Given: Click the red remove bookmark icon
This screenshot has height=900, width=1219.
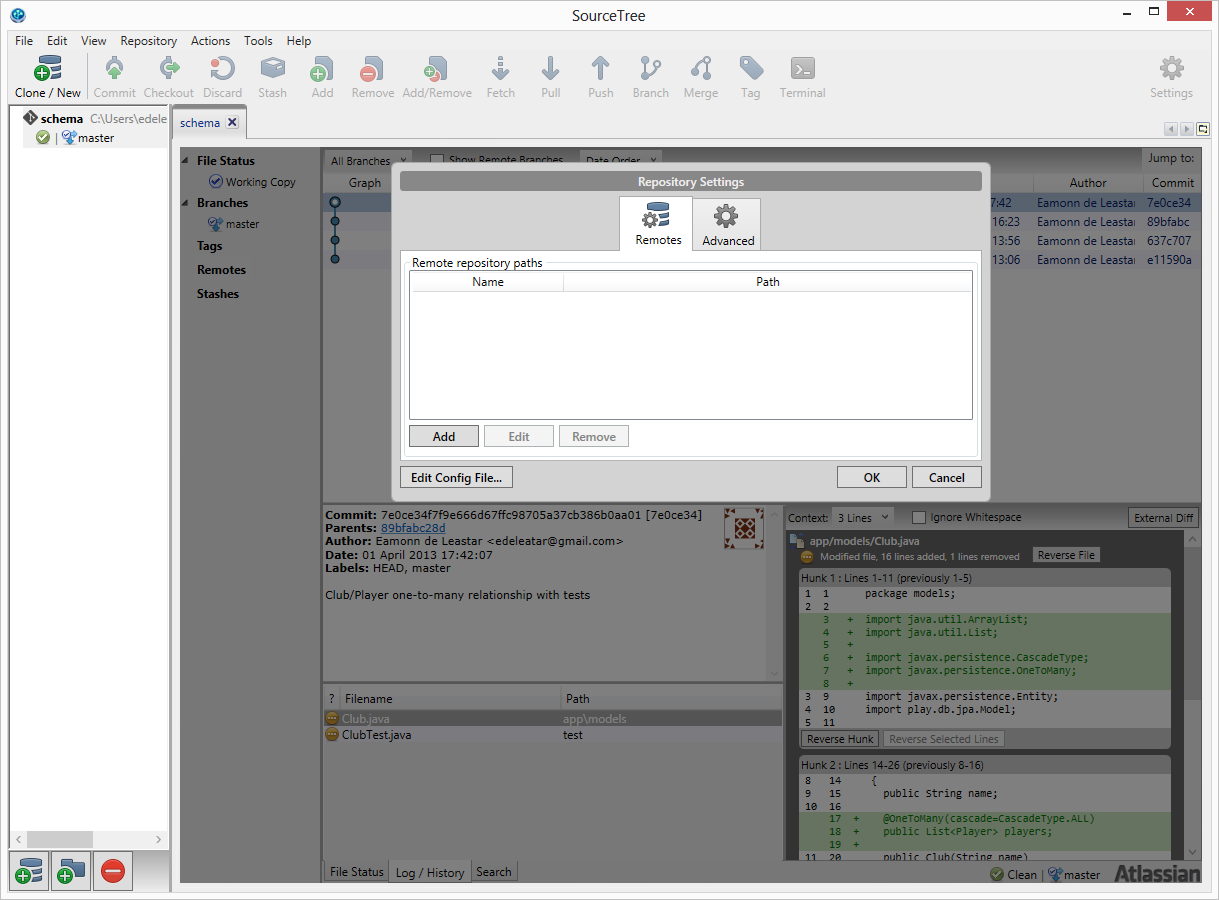Looking at the screenshot, I should coord(113,871).
